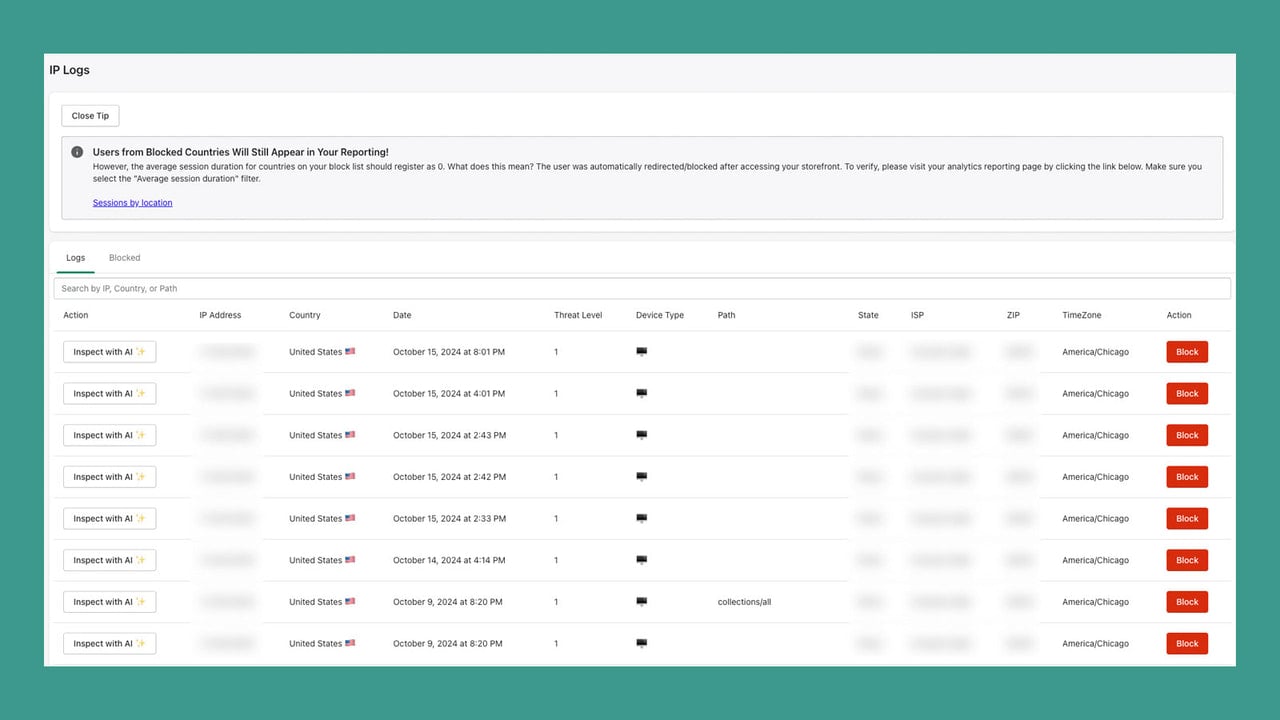Screen dimensions: 1280x720
Task: Click the ISP column header
Action: 917,315
